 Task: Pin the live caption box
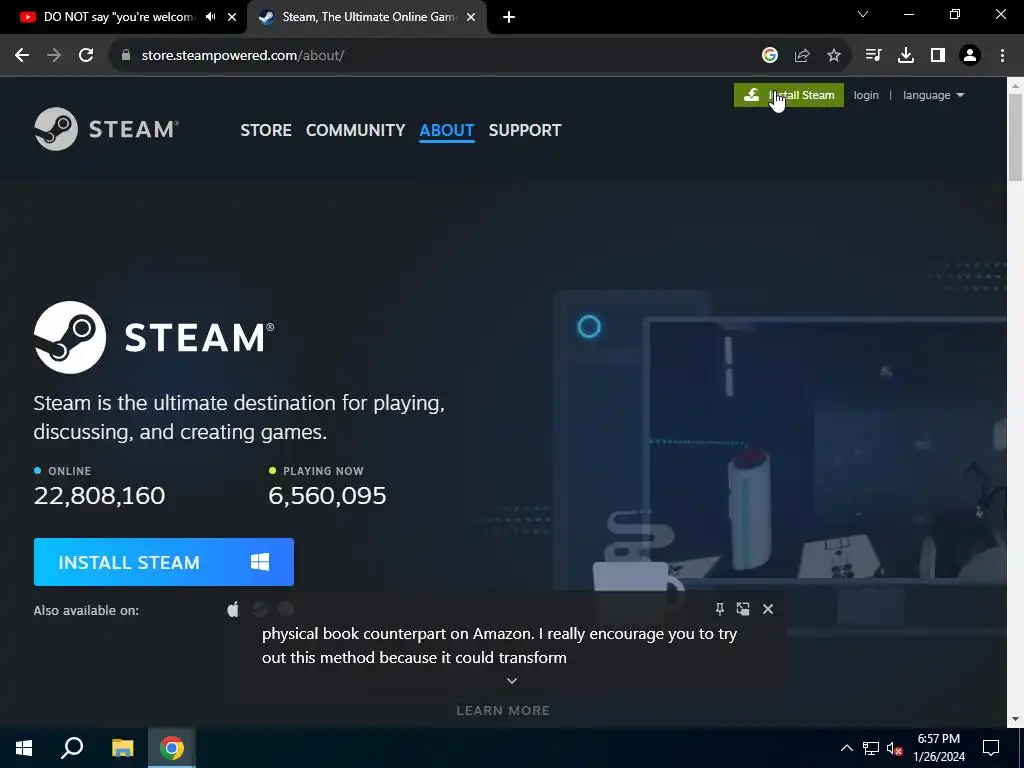click(720, 609)
